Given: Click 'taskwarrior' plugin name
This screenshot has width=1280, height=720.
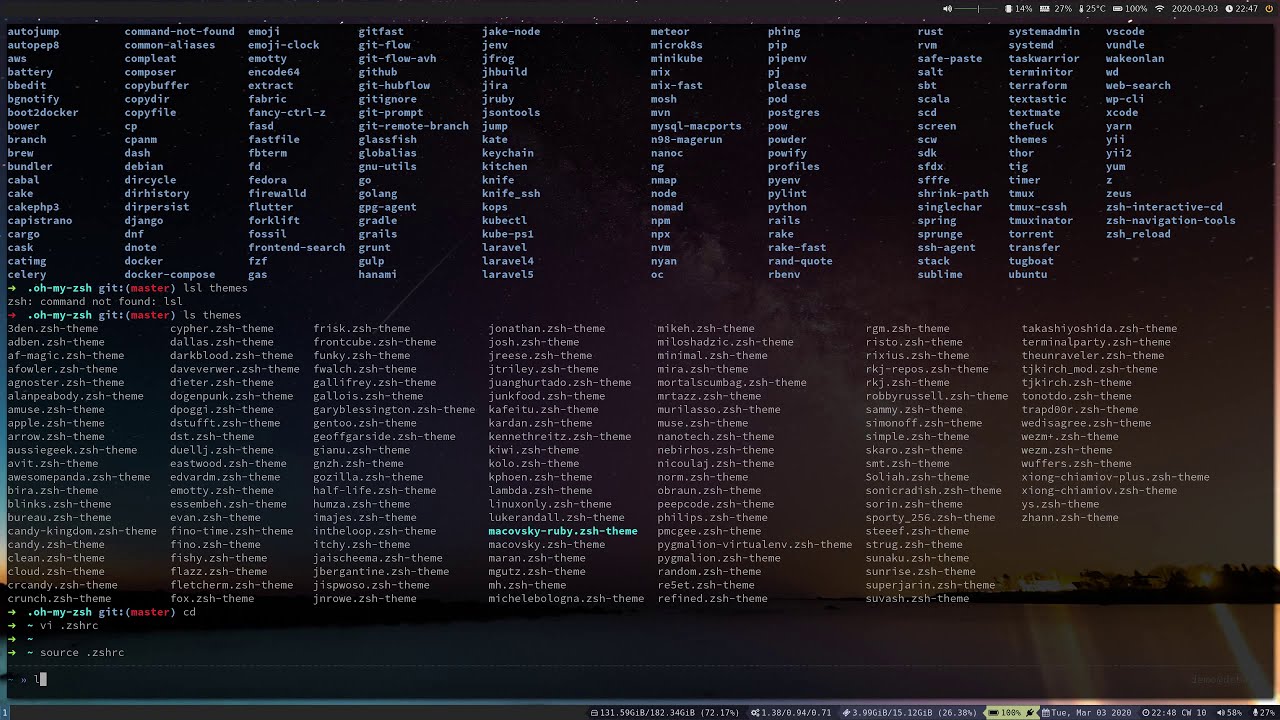Looking at the screenshot, I should [1044, 59].
